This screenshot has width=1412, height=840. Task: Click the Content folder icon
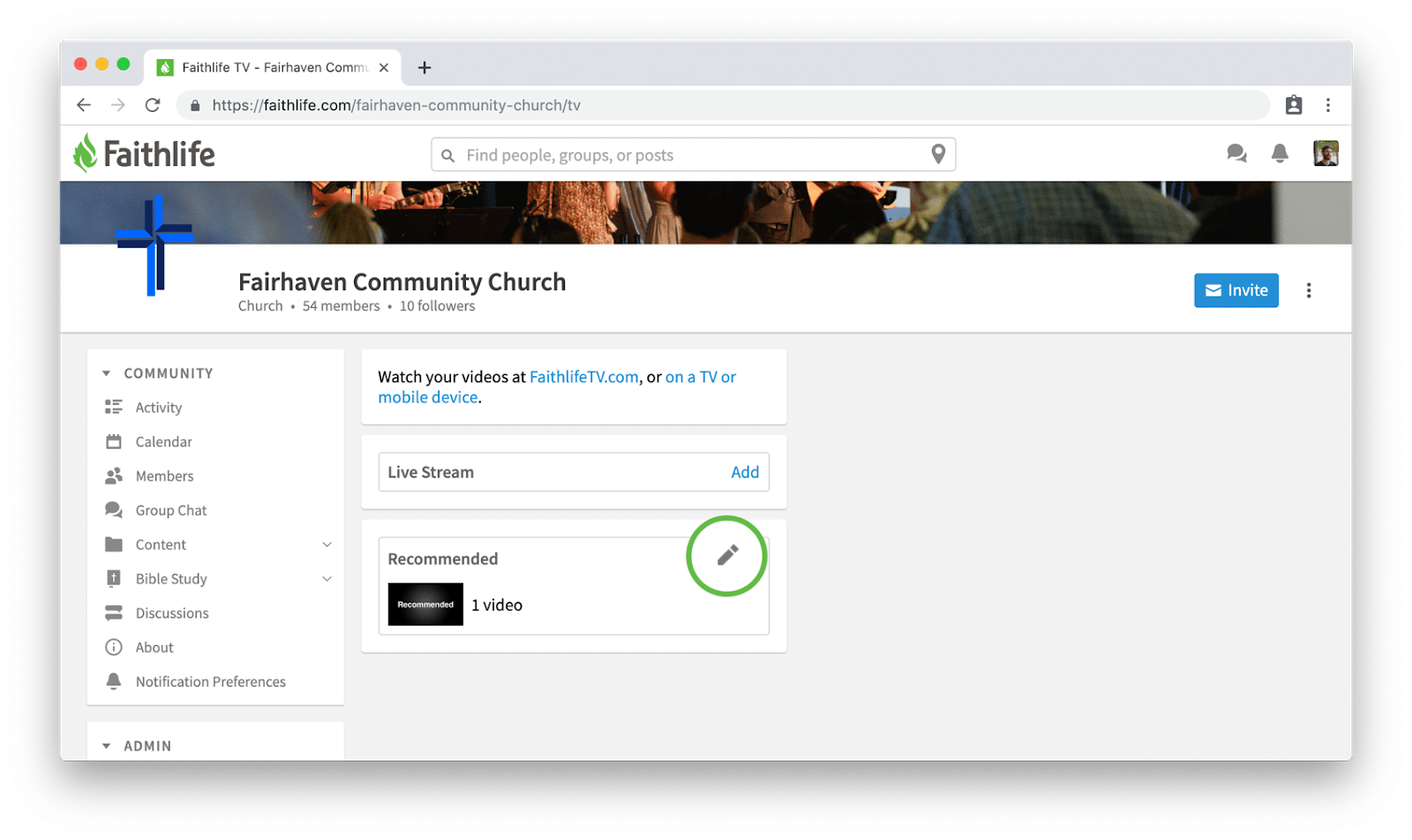pos(114,544)
